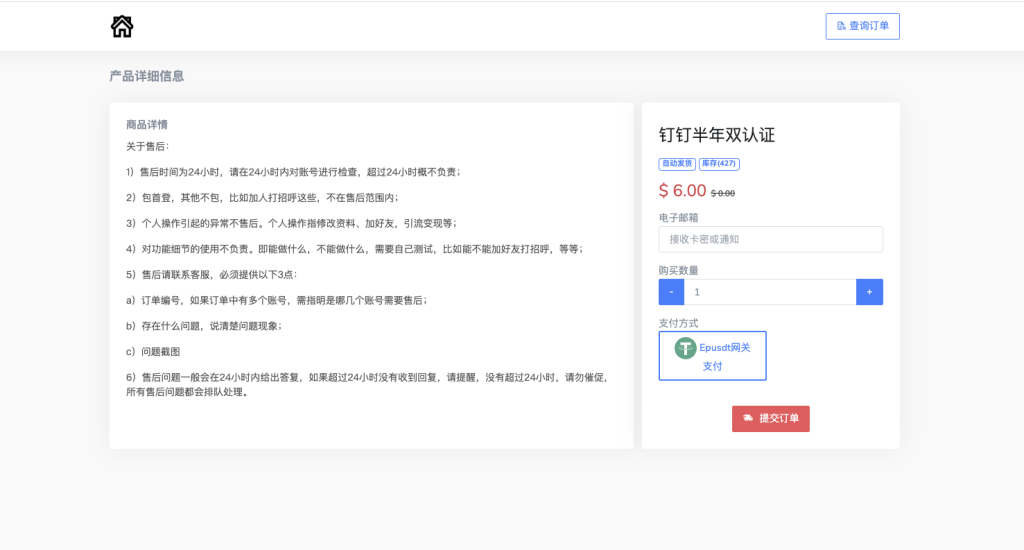This screenshot has width=1024, height=550.
Task: Click the green Tether coin icon
Action: [685, 348]
